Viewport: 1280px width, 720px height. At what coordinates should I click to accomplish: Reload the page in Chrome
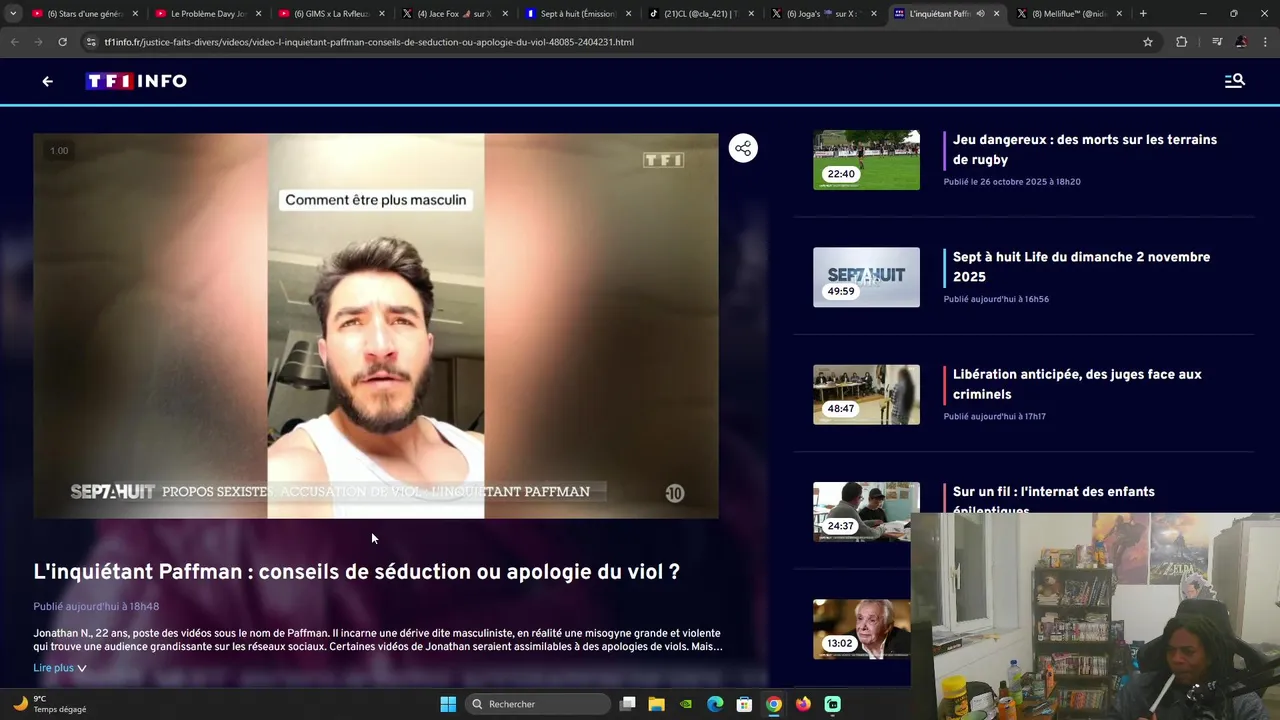coord(62,42)
